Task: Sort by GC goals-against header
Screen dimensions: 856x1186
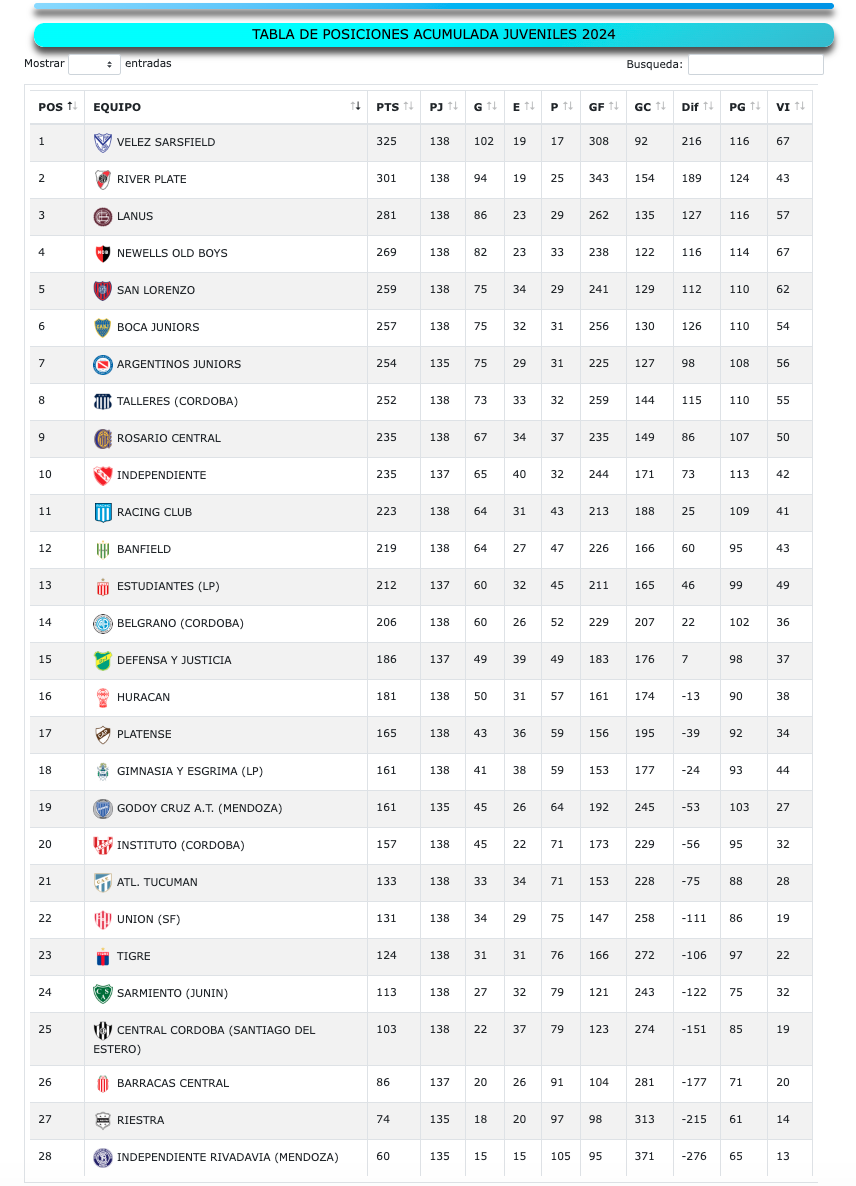Action: click(x=650, y=107)
